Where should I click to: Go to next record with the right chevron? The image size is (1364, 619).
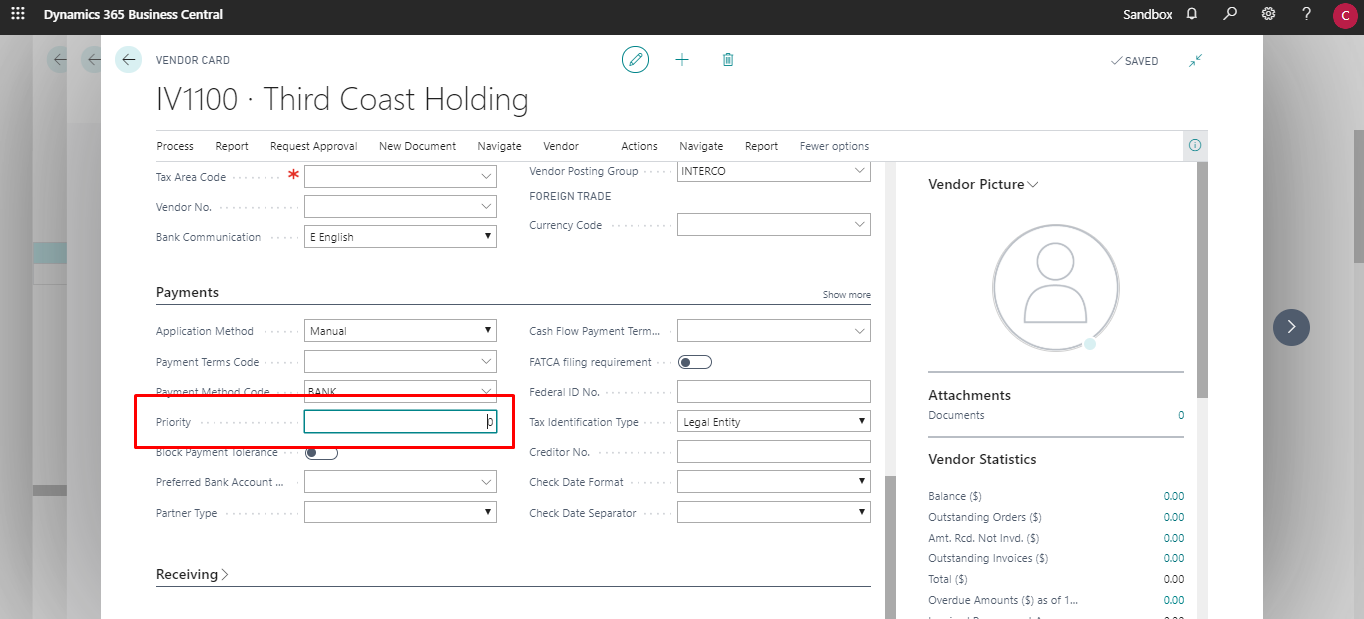(1291, 326)
